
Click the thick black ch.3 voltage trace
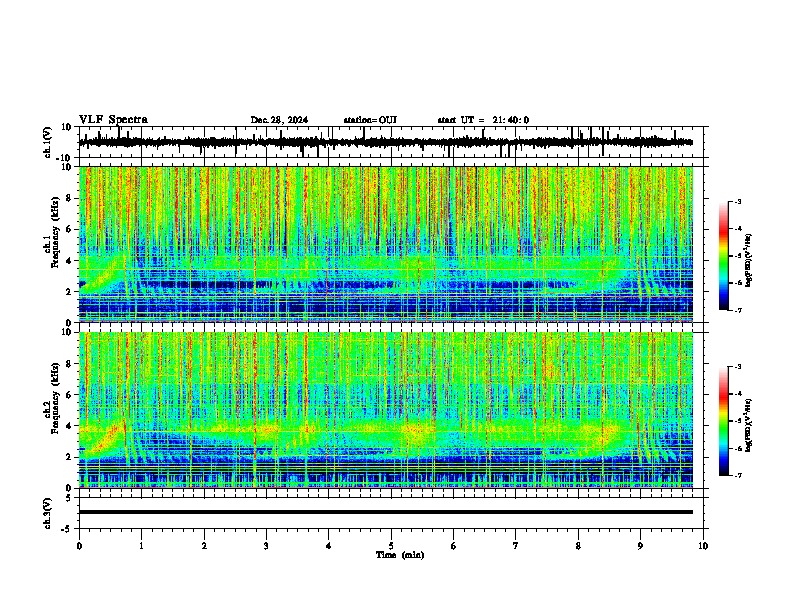click(x=386, y=512)
